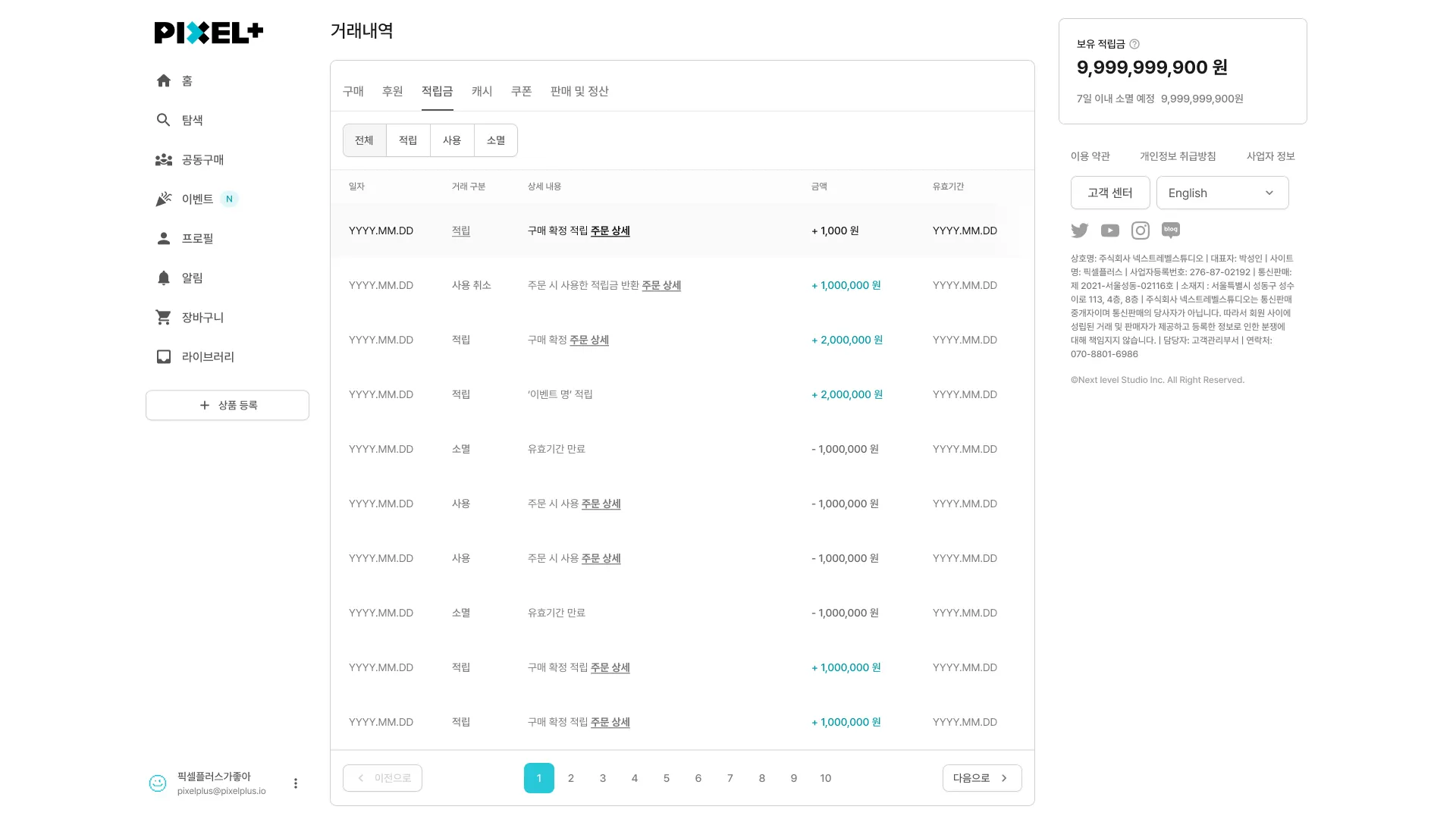Open the shopping cart icon

point(163,317)
